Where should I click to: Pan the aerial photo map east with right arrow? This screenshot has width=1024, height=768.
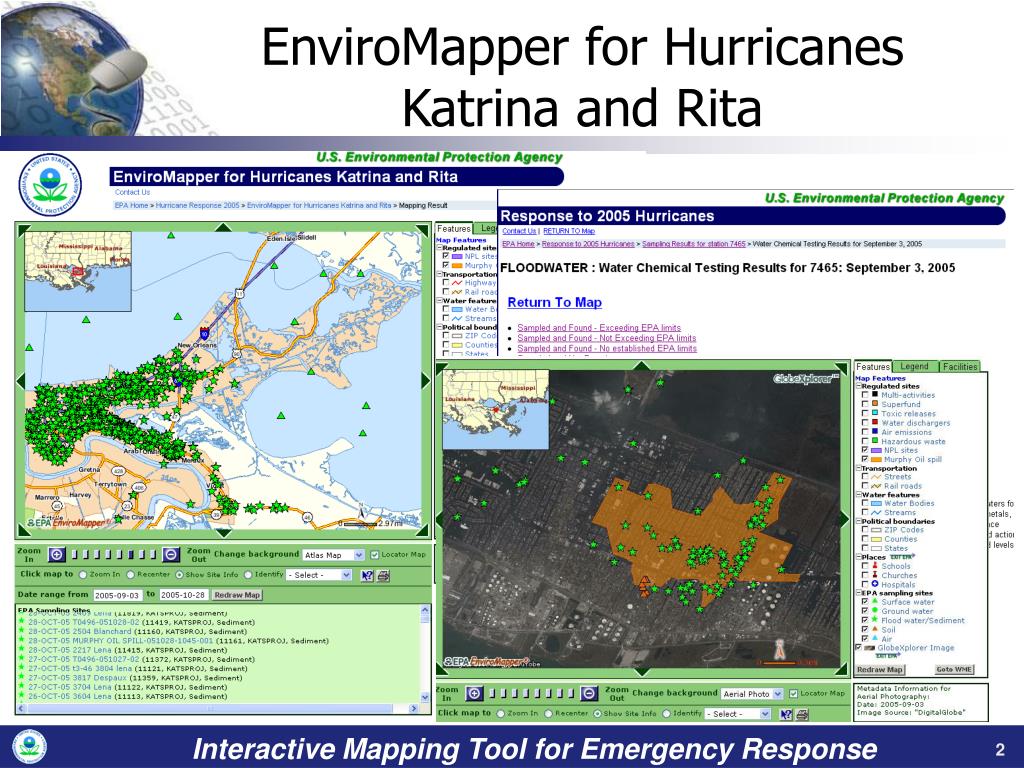[846, 519]
